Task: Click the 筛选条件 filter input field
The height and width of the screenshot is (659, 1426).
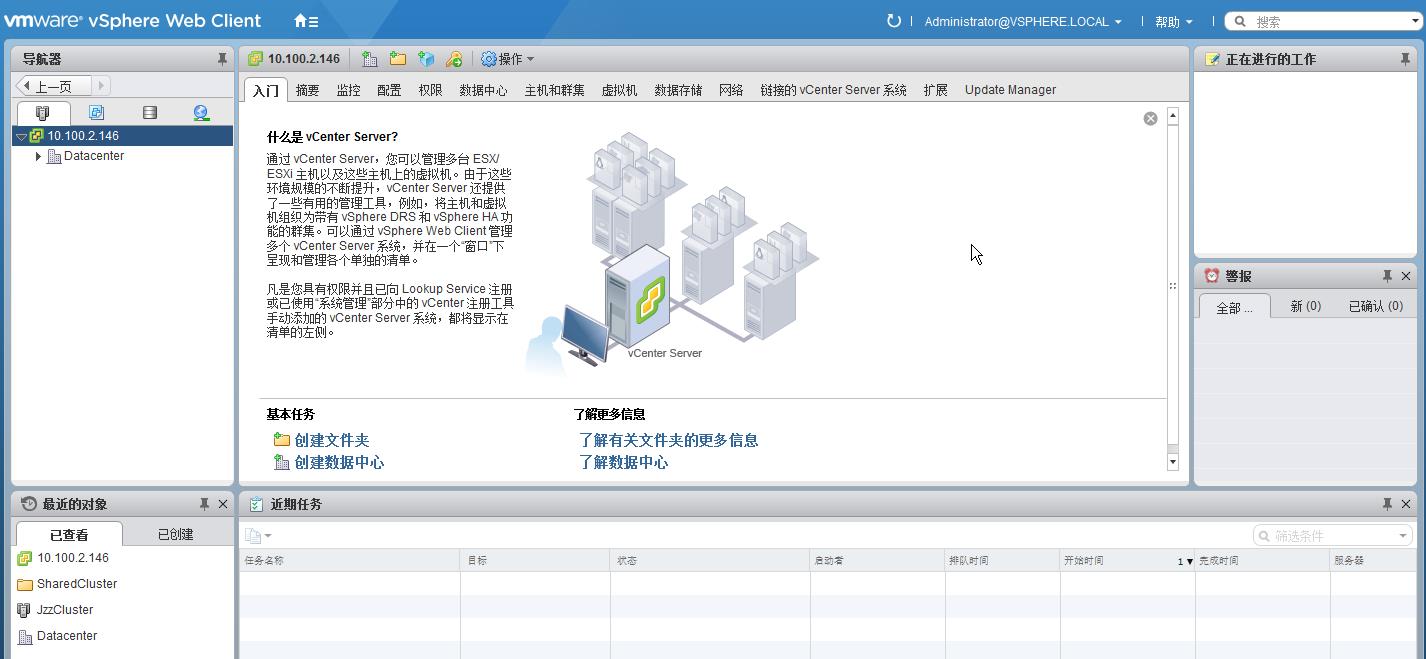Action: pos(1332,536)
